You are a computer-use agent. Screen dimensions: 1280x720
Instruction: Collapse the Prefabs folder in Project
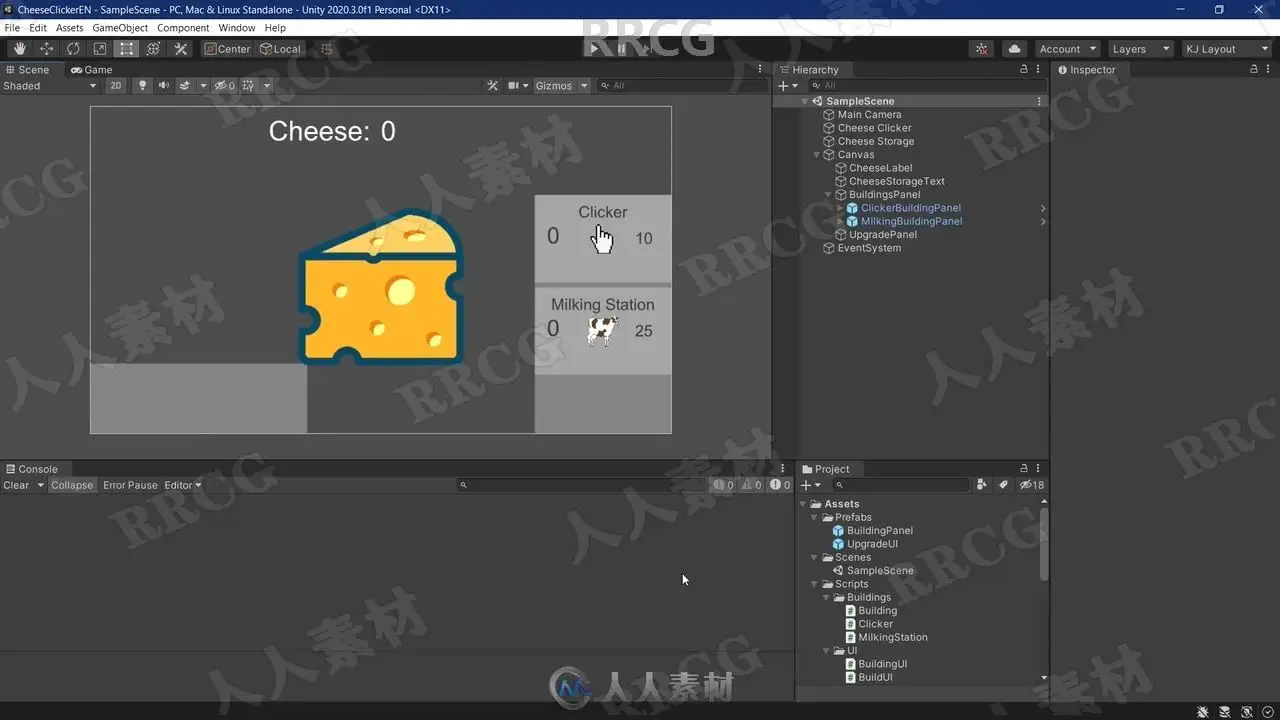tap(815, 518)
